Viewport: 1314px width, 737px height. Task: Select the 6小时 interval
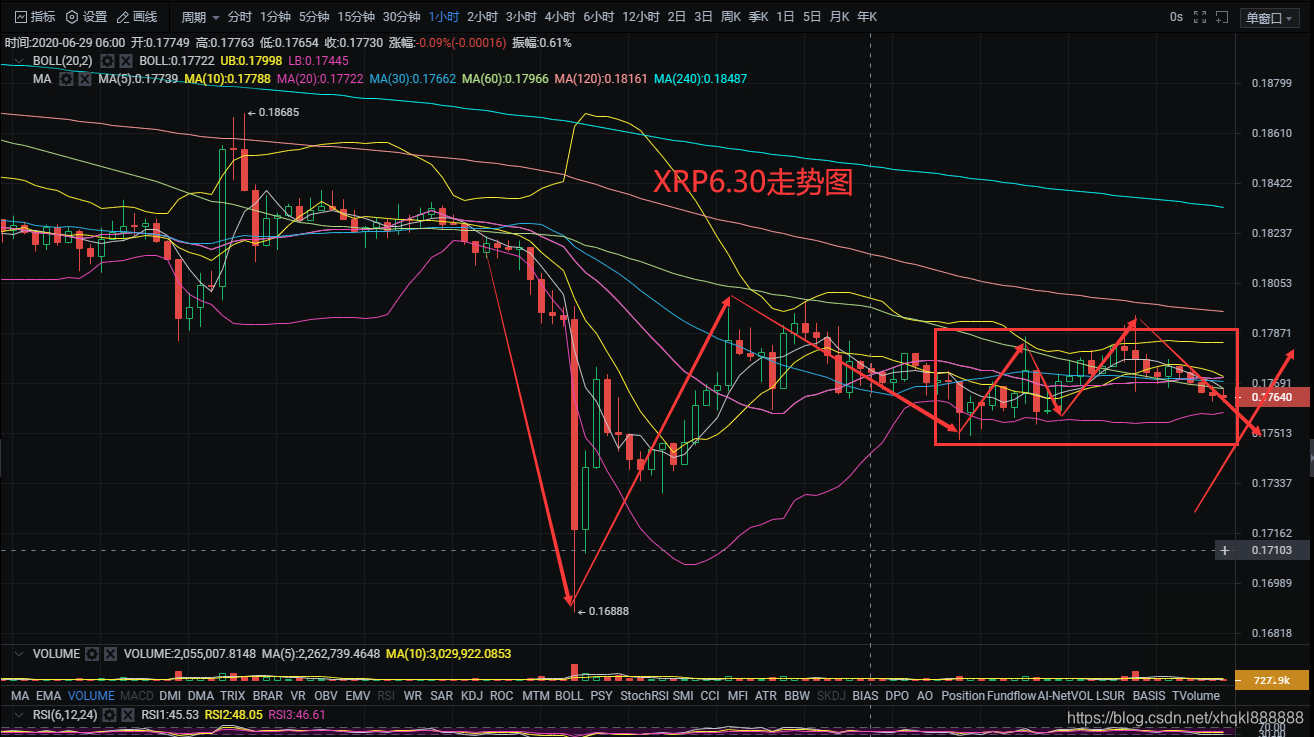click(598, 17)
